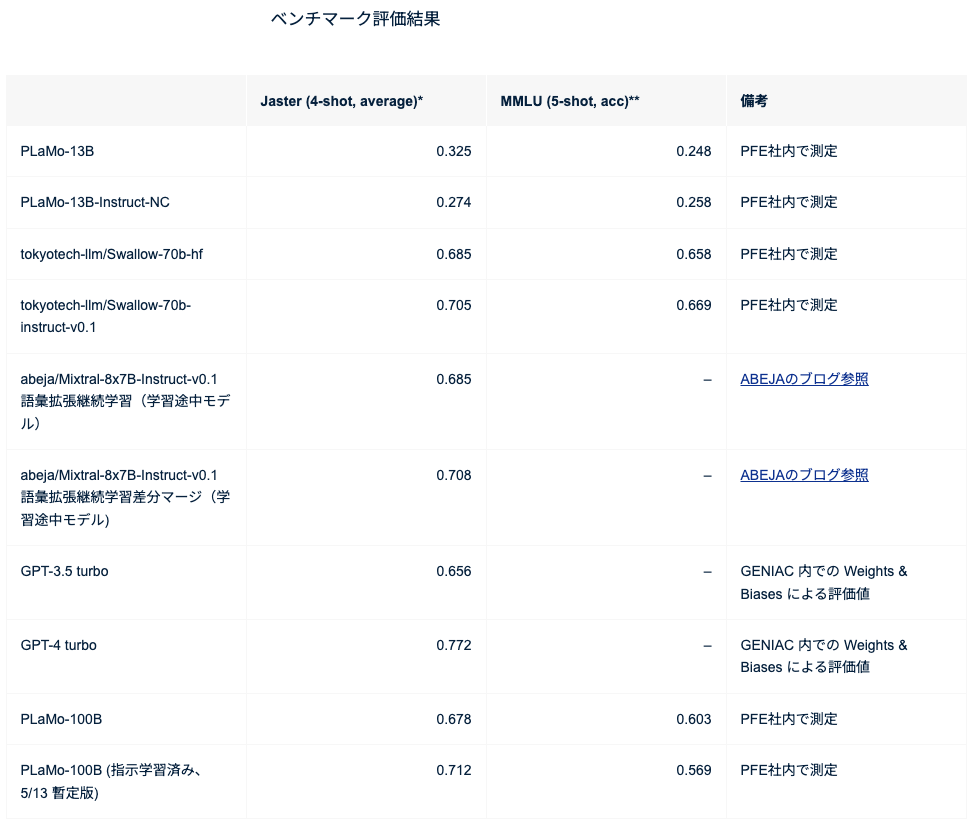Click the tokyotech-llm/Swallow-70b-instruct-v0.1 row label
973x825 pixels.
[x=105, y=316]
